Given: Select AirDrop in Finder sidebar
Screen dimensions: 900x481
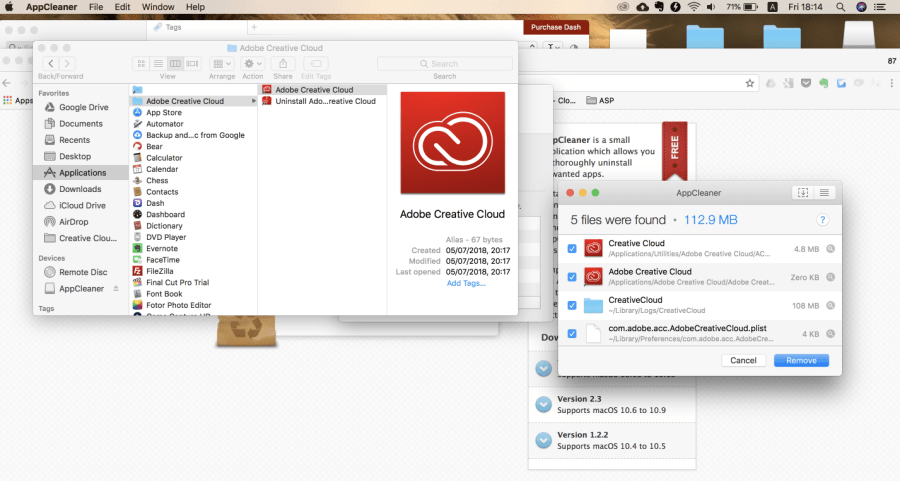Looking at the screenshot, I should (73, 222).
